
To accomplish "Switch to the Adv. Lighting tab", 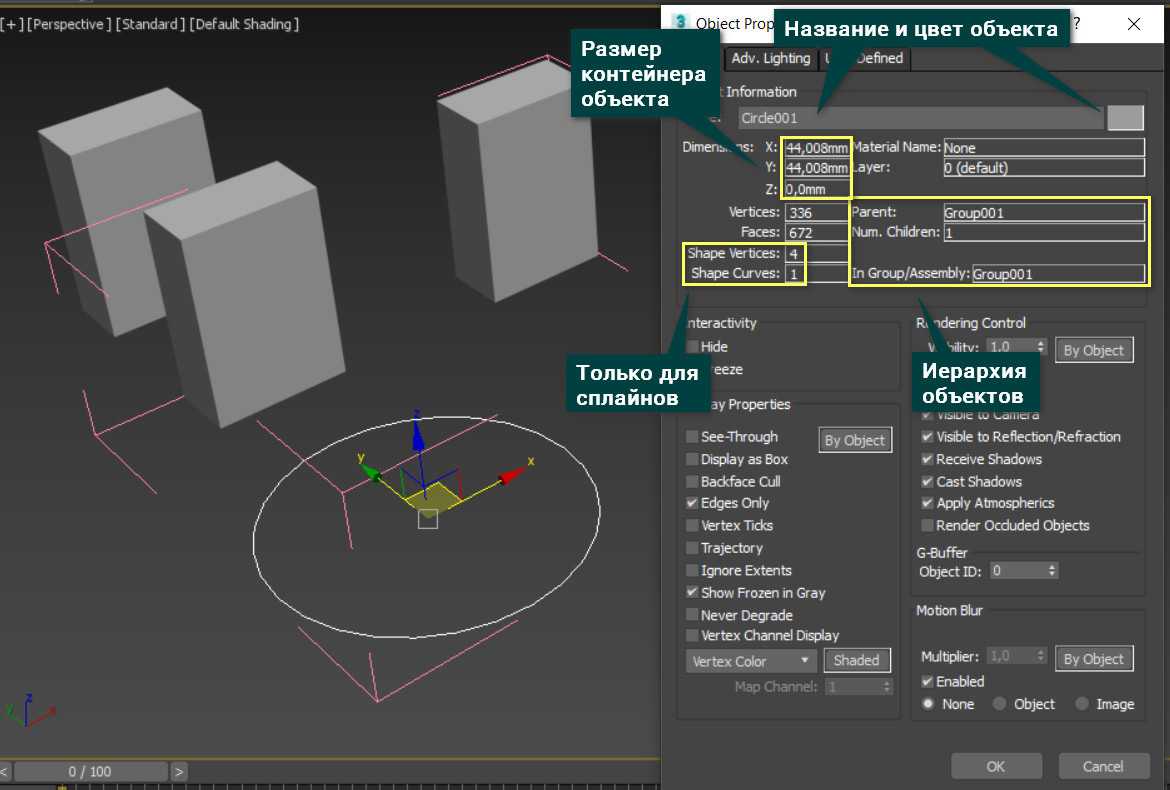I will pos(770,58).
